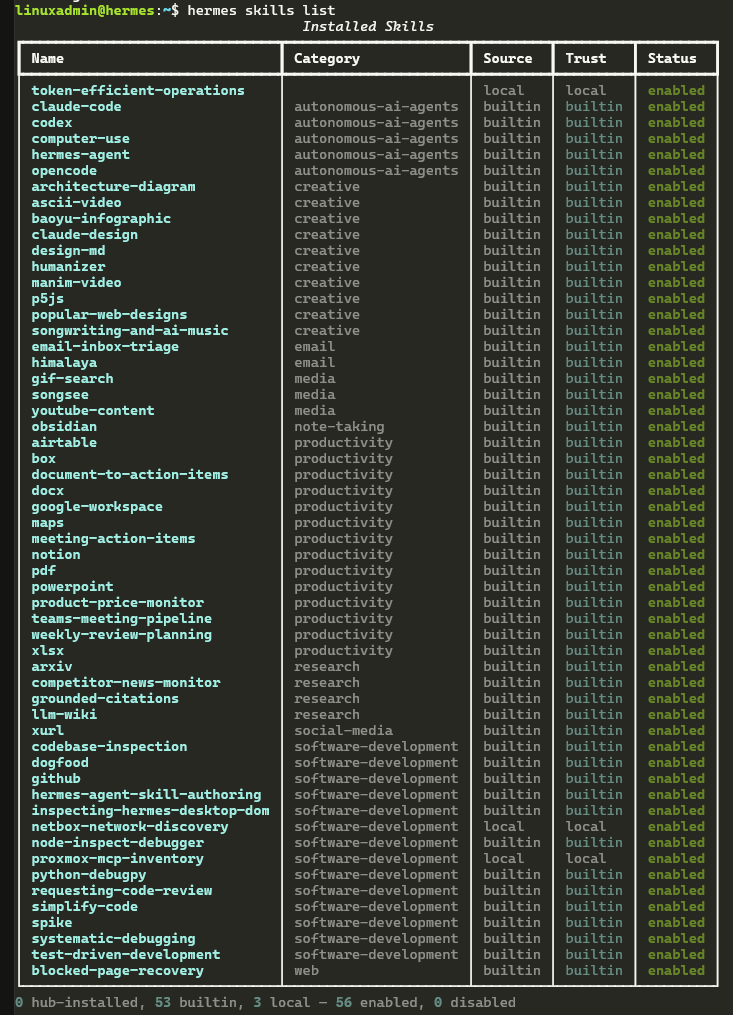Viewport: 733px width, 1015px height.
Task: Click the note-taking category cell
Action: [x=339, y=427]
